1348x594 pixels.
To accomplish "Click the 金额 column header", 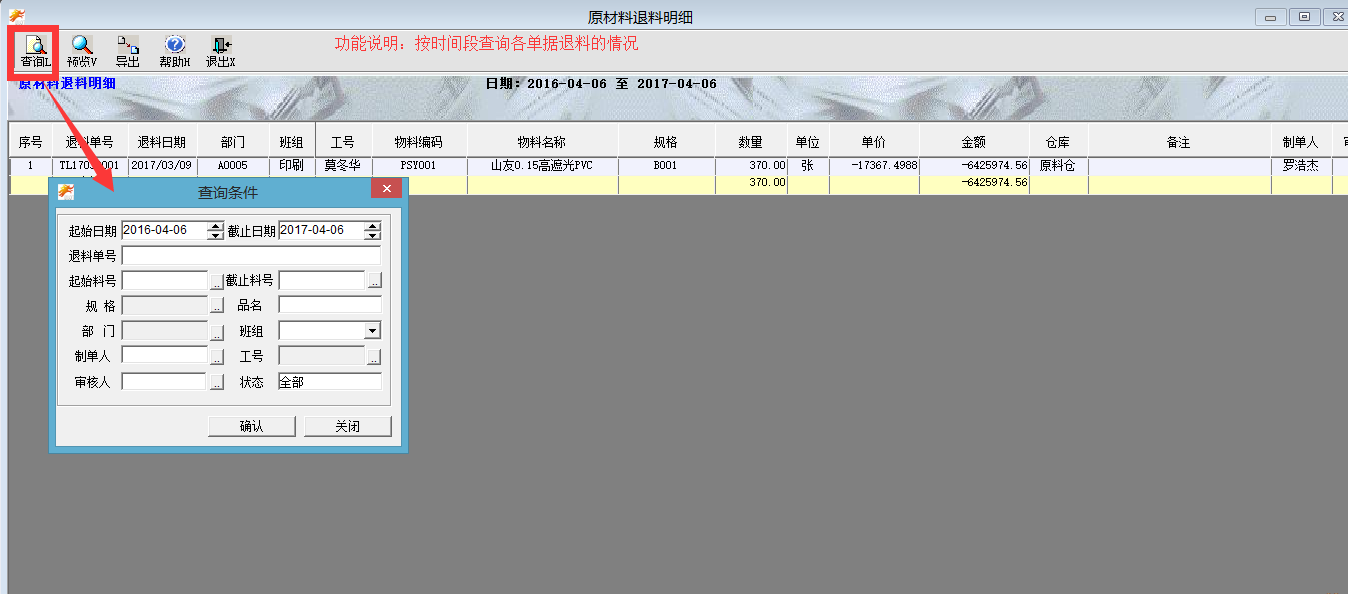I will pyautogui.click(x=974, y=143).
